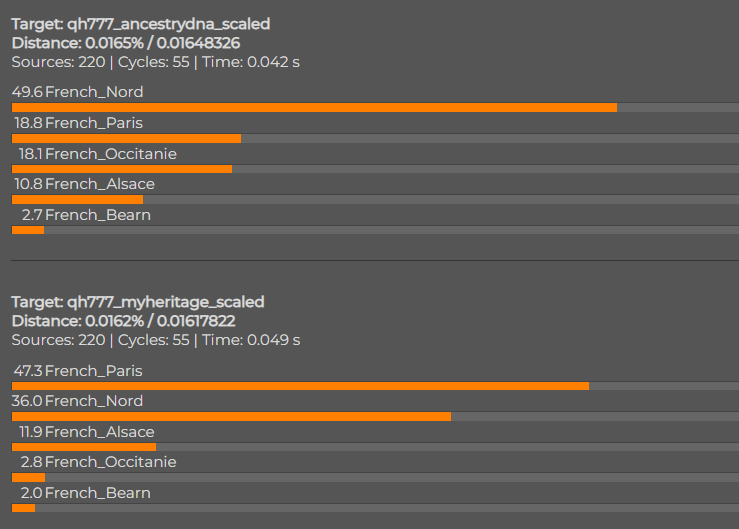Select the 18.1 French_Occitanie label

(x=98, y=154)
